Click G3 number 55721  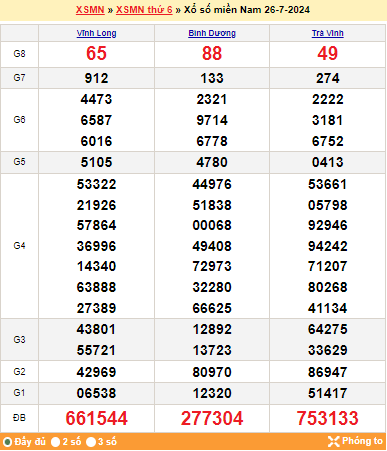coord(96,350)
